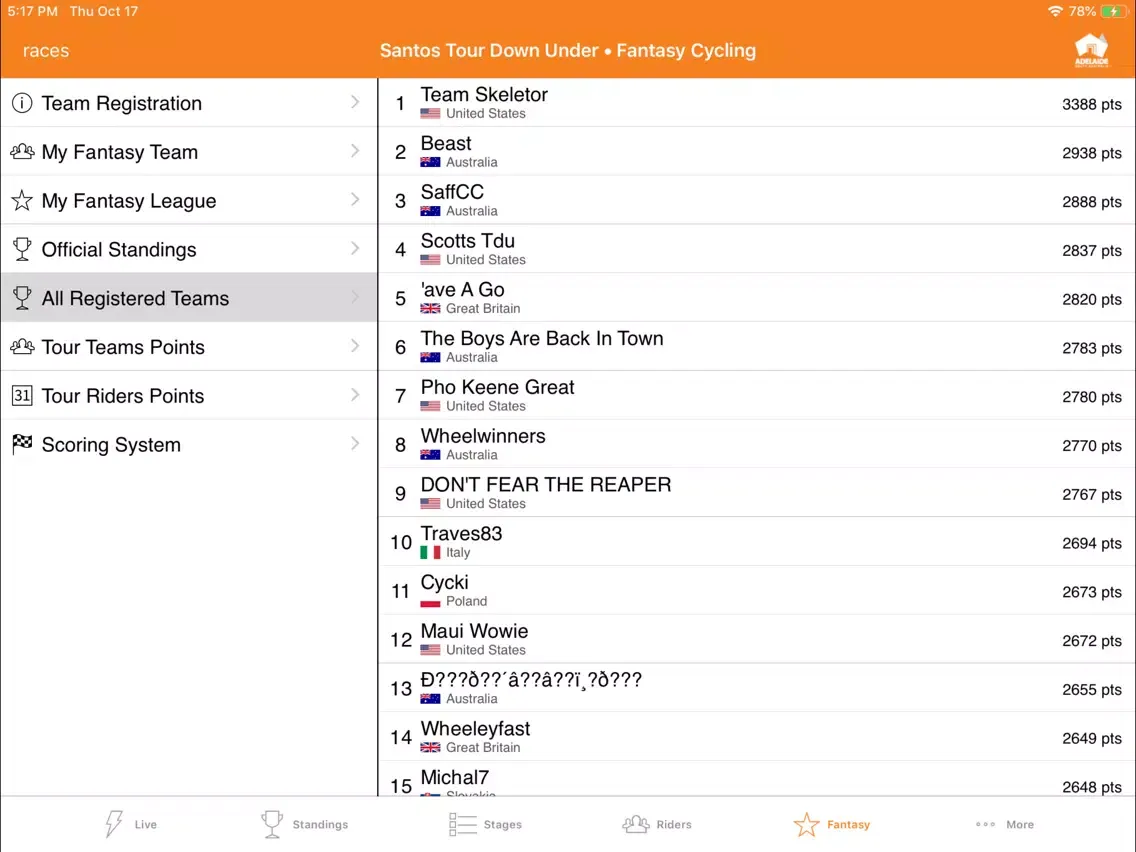Click the Wi-Fi status icon
1136x852 pixels.
[x=1055, y=11]
